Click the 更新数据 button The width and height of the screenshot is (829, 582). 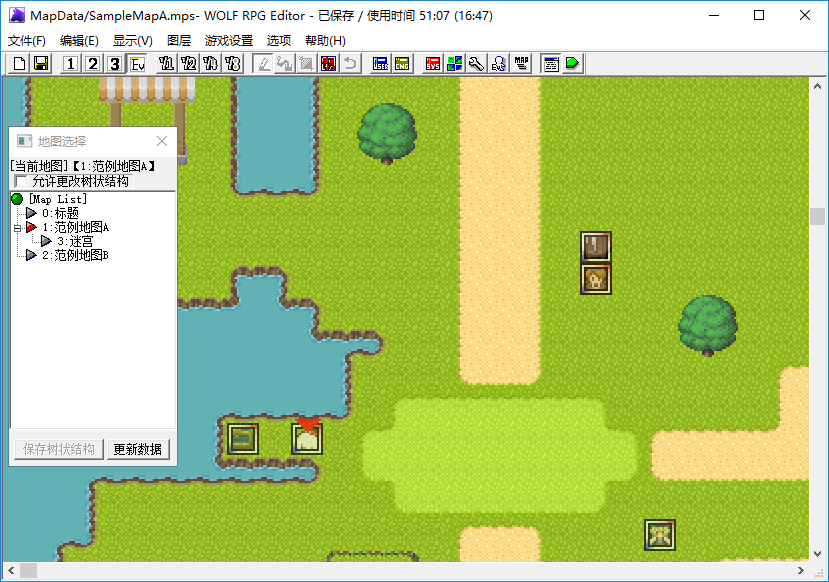point(138,449)
